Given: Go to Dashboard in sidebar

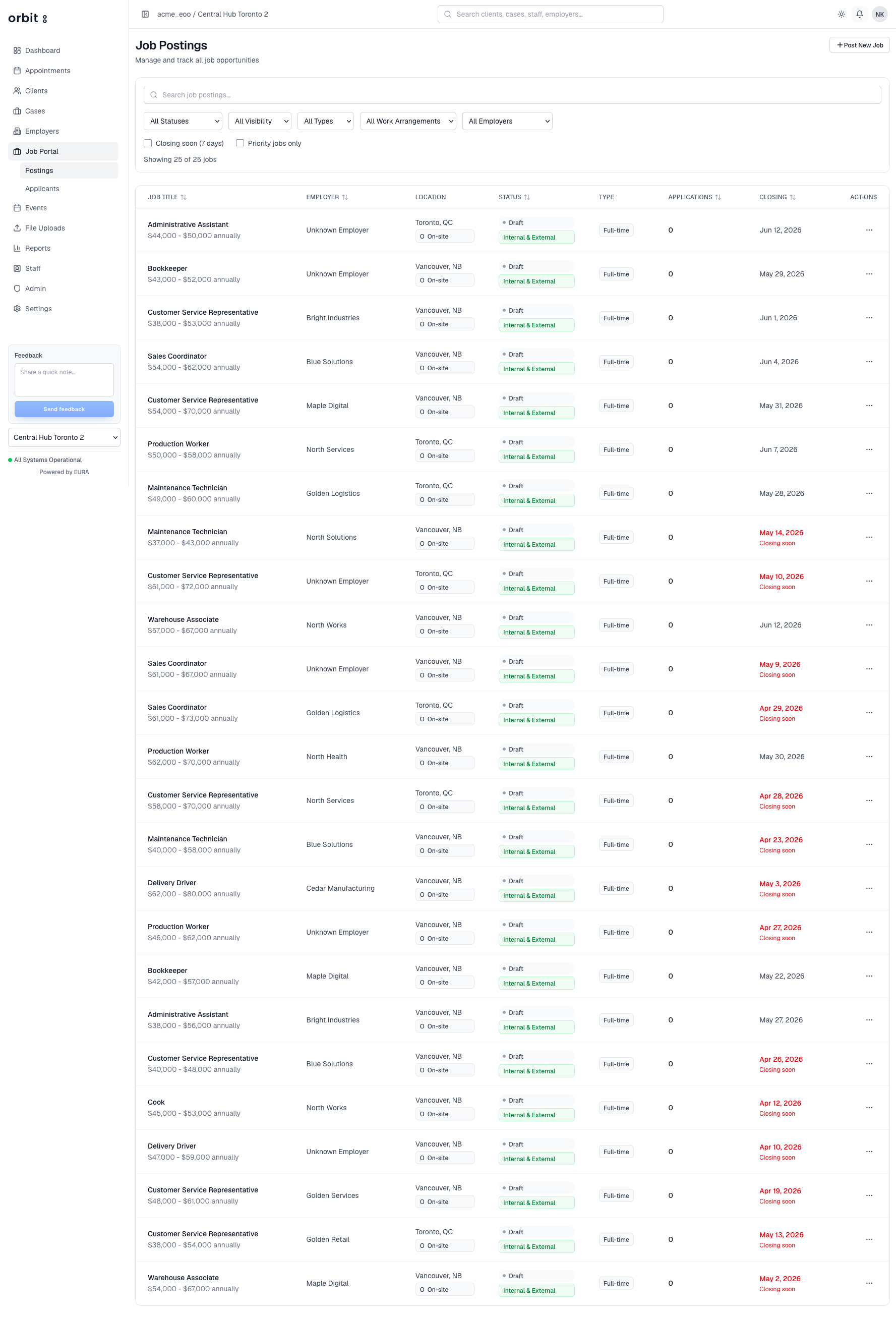Looking at the screenshot, I should point(64,50).
